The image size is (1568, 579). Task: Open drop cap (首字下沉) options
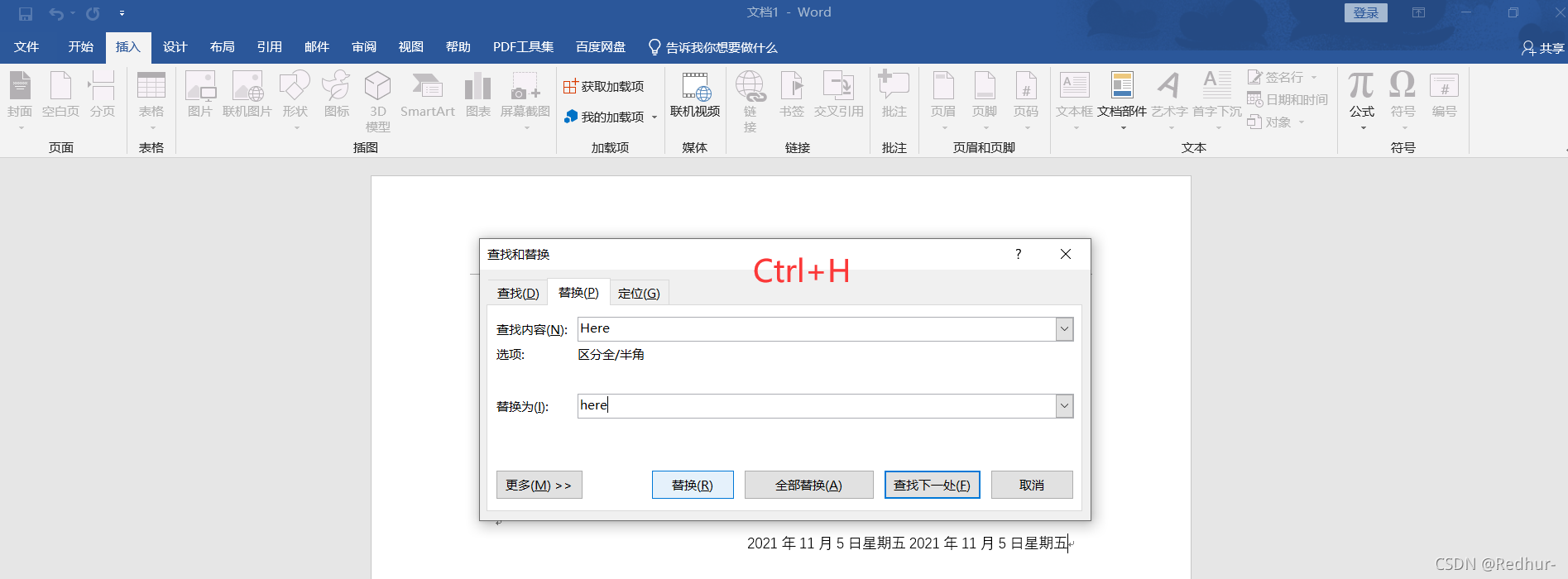point(1217,100)
